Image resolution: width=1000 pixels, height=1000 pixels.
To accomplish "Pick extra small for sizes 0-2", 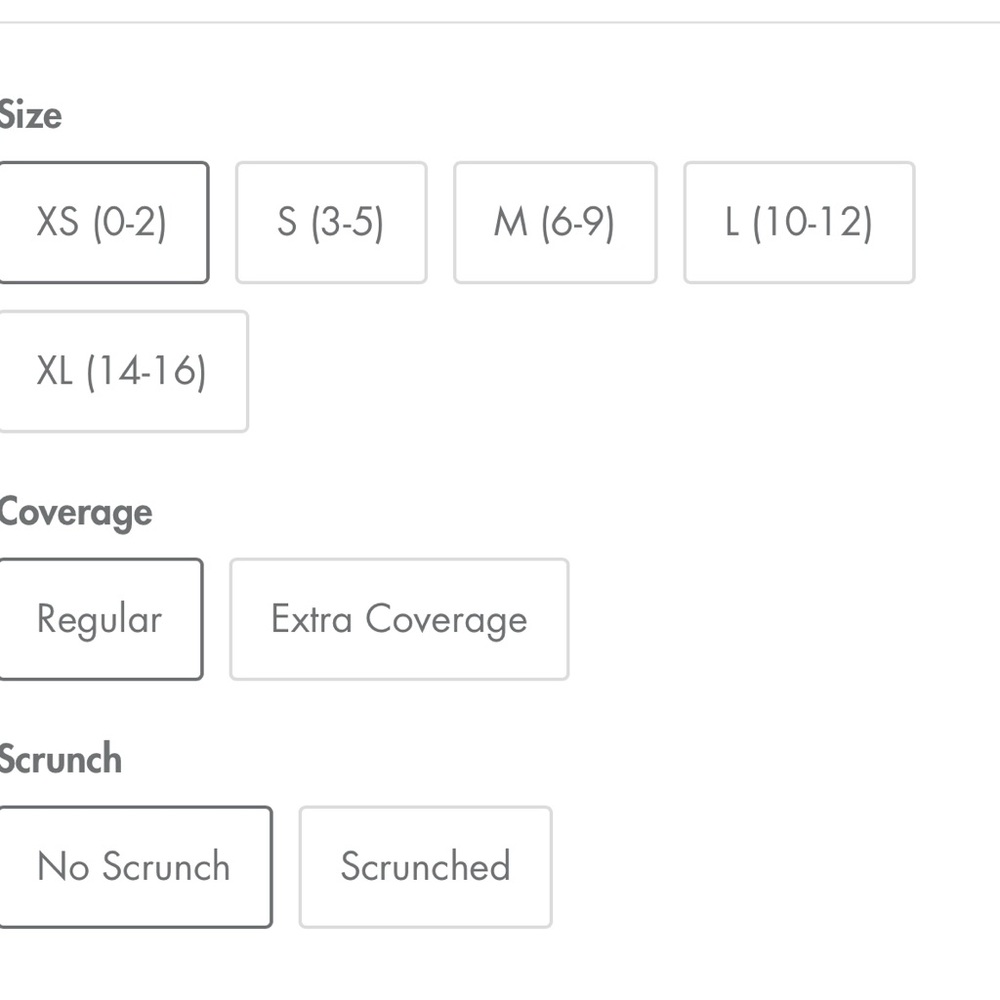I will (102, 223).
